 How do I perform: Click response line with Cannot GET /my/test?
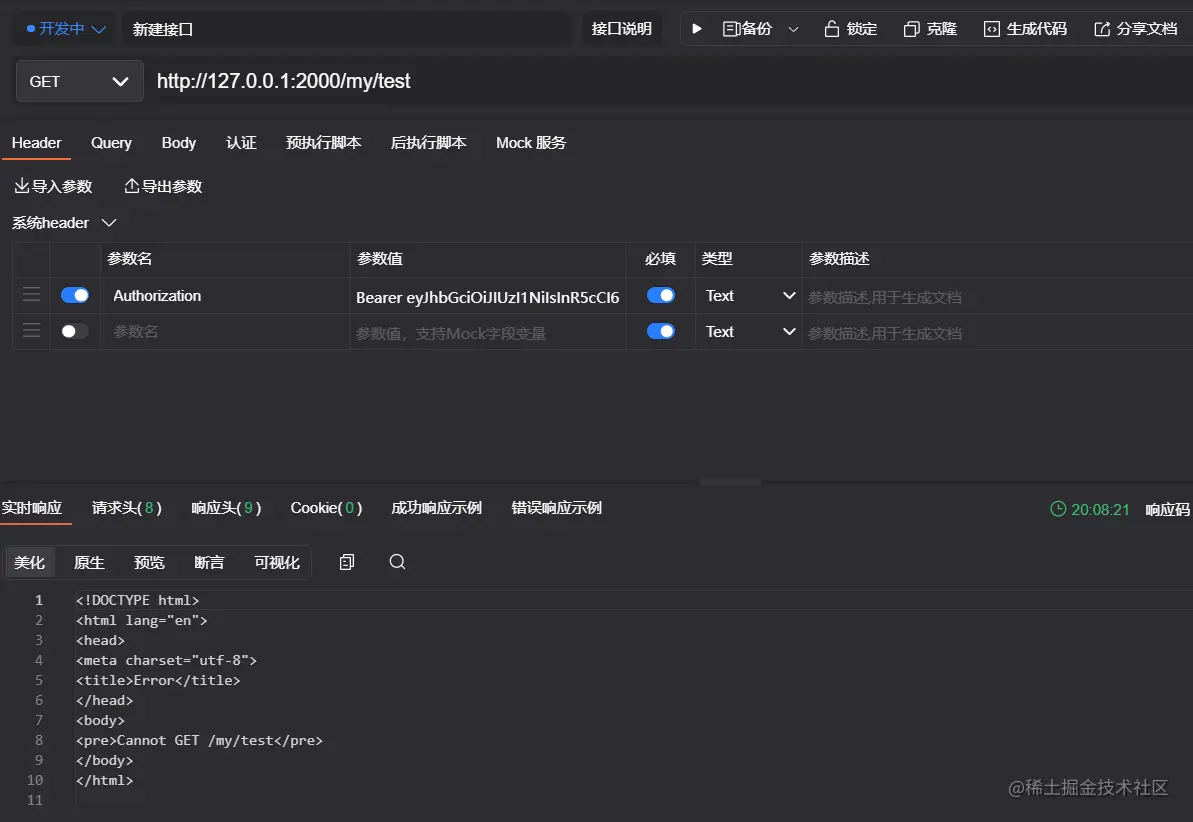[x=199, y=740]
